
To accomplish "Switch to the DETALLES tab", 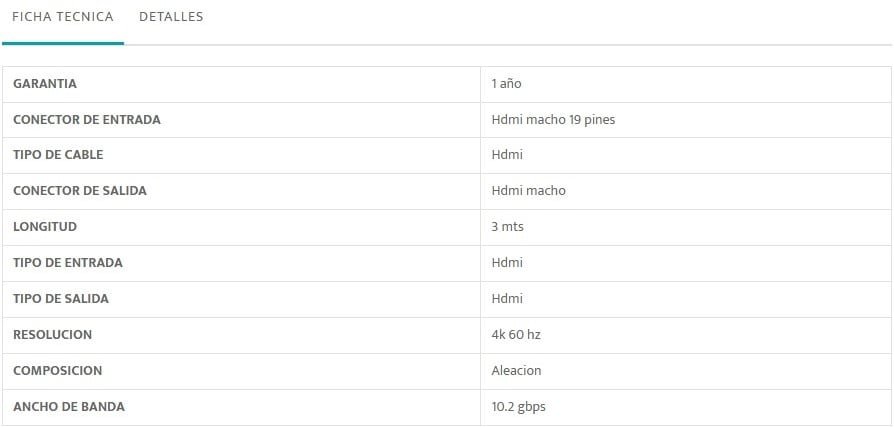I will click(x=171, y=17).
